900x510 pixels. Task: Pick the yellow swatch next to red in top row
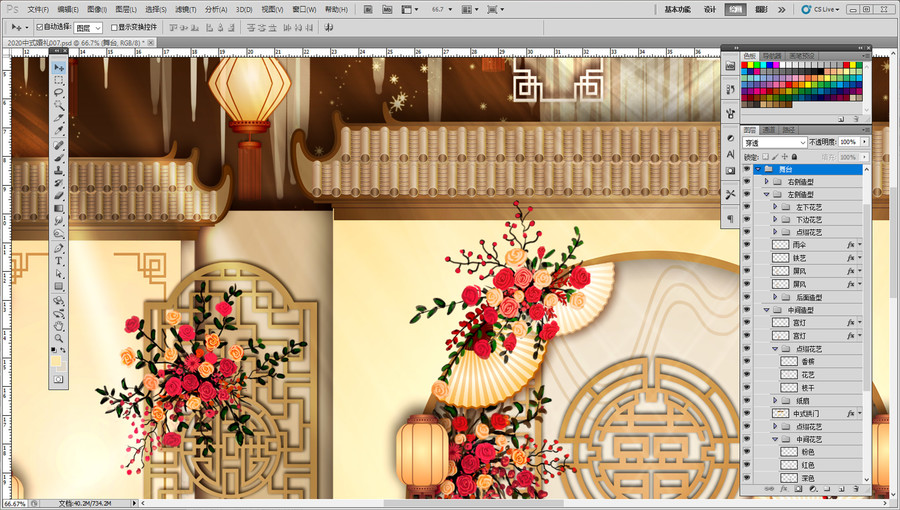pyautogui.click(x=751, y=65)
